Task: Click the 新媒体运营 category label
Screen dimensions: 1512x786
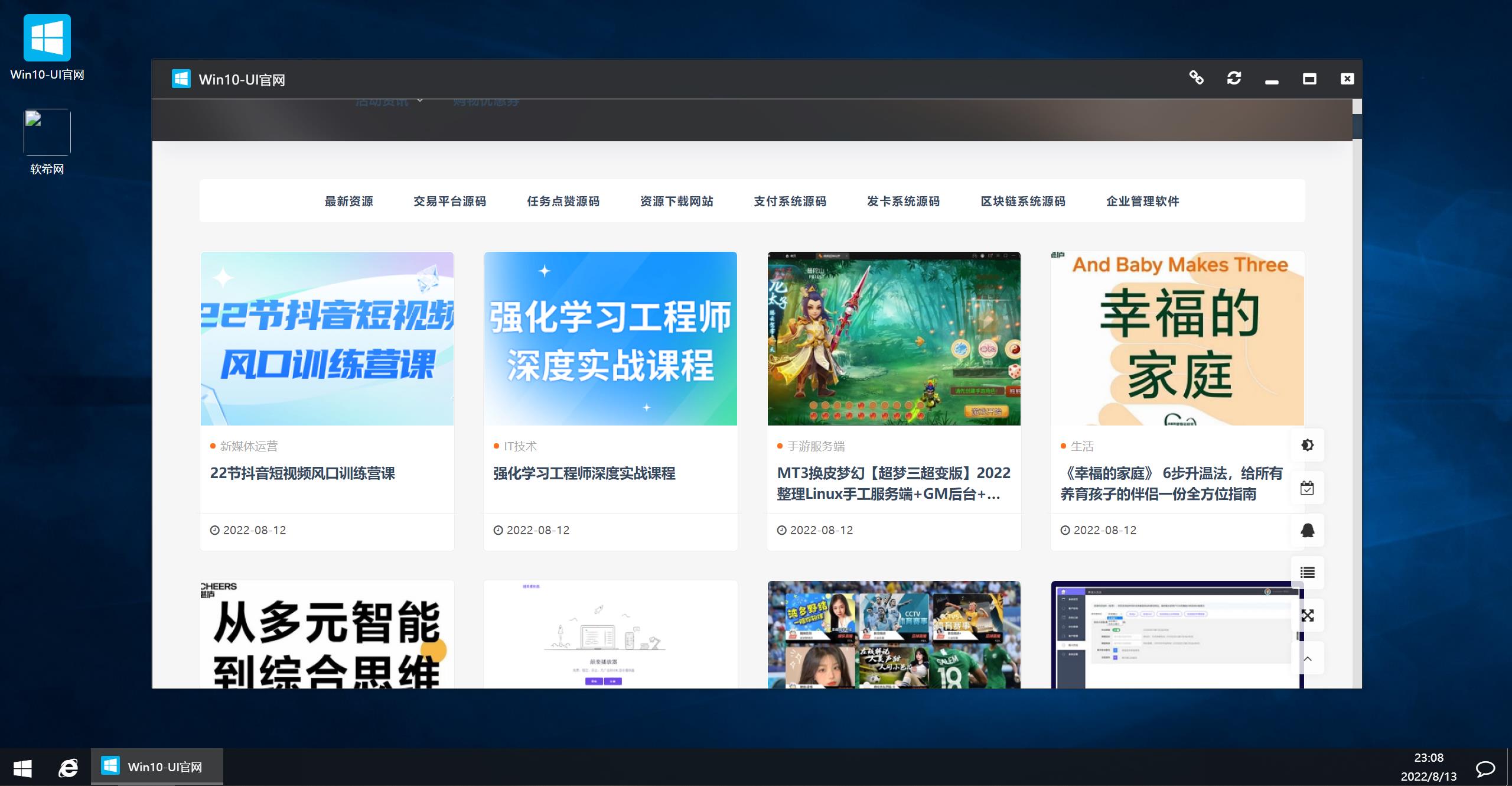Action: click(x=249, y=446)
